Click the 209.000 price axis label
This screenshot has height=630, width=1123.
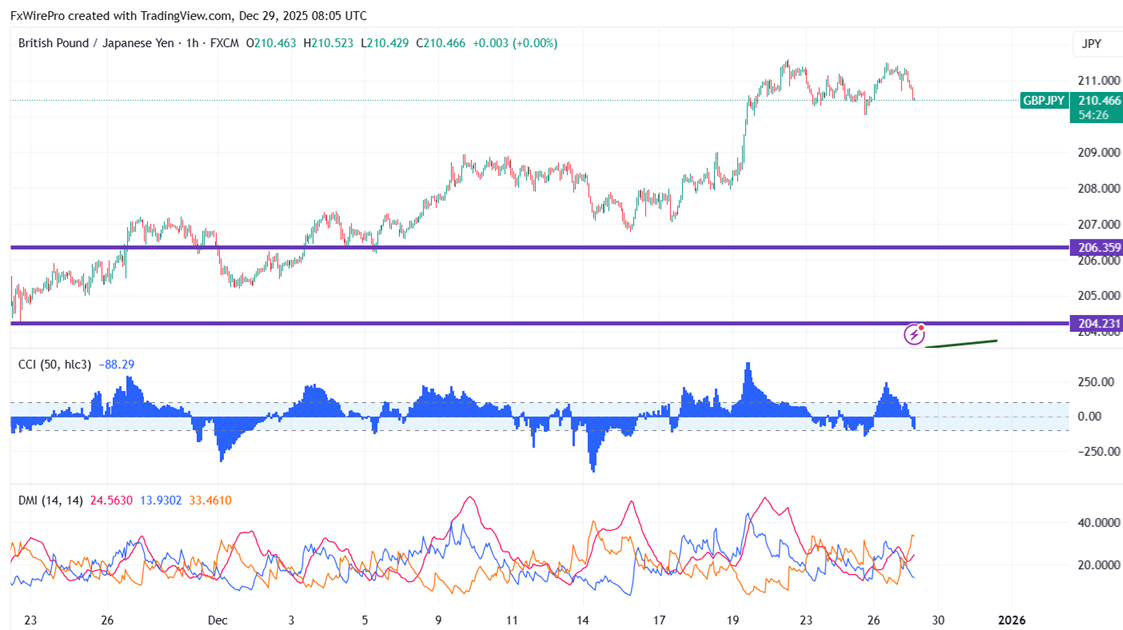point(1099,152)
